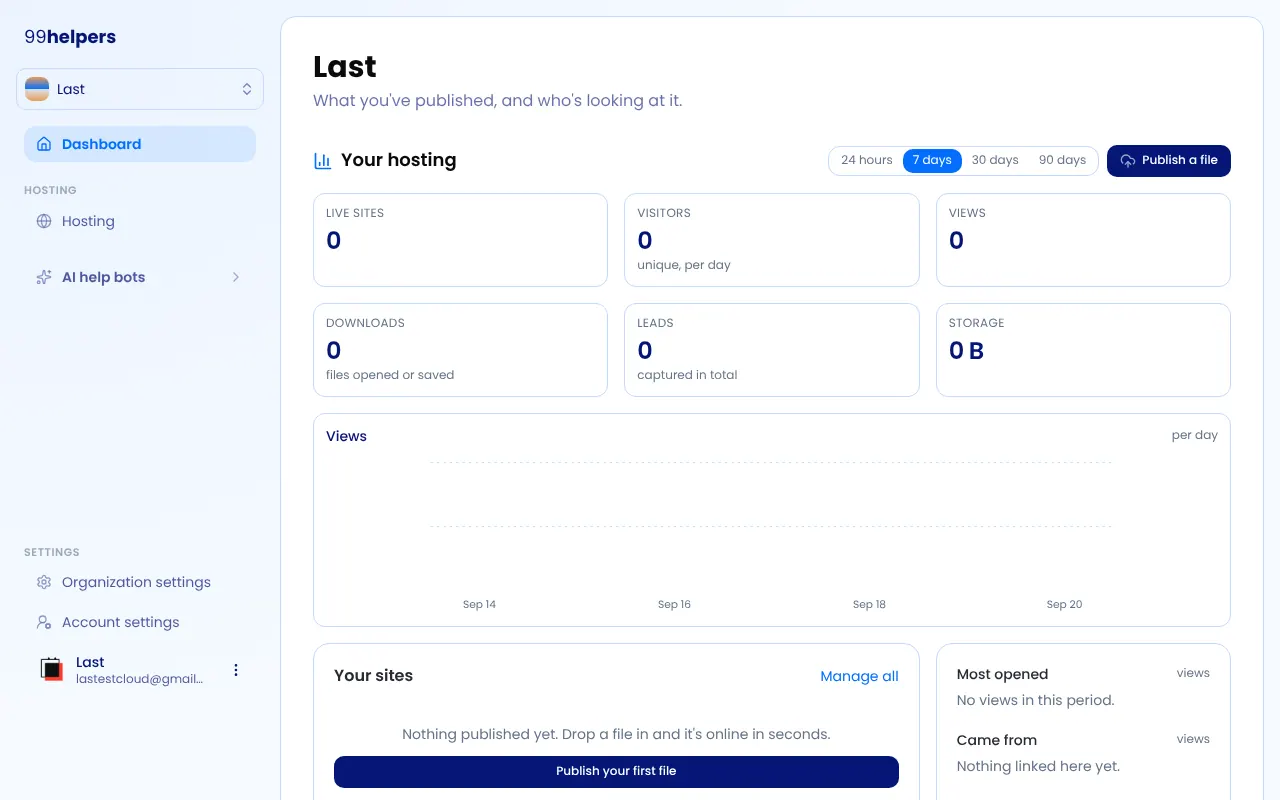1280x800 pixels.
Task: Click the Publish a file button
Action: [x=1169, y=160]
